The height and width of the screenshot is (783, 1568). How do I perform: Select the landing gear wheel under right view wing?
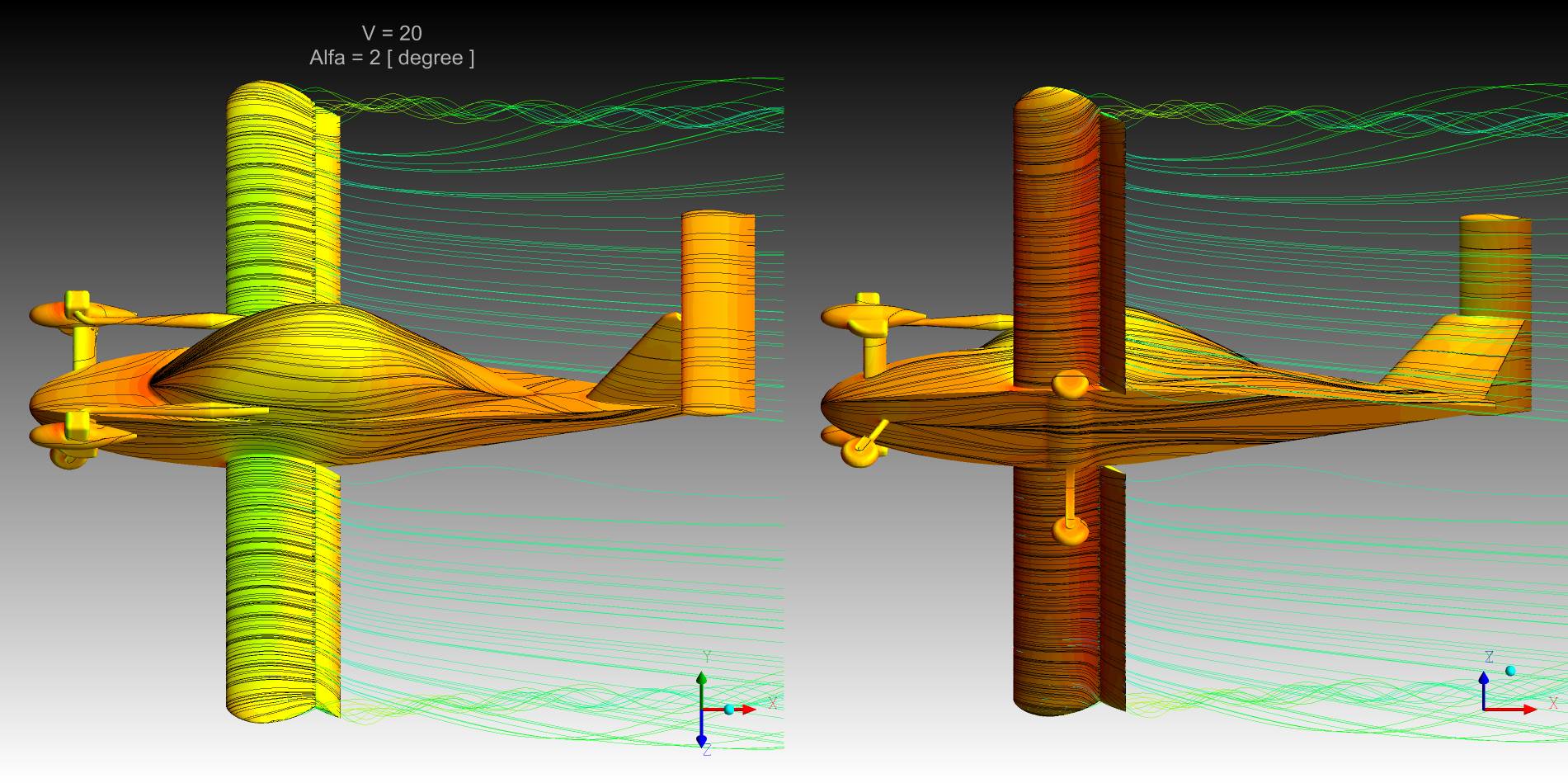1070,530
